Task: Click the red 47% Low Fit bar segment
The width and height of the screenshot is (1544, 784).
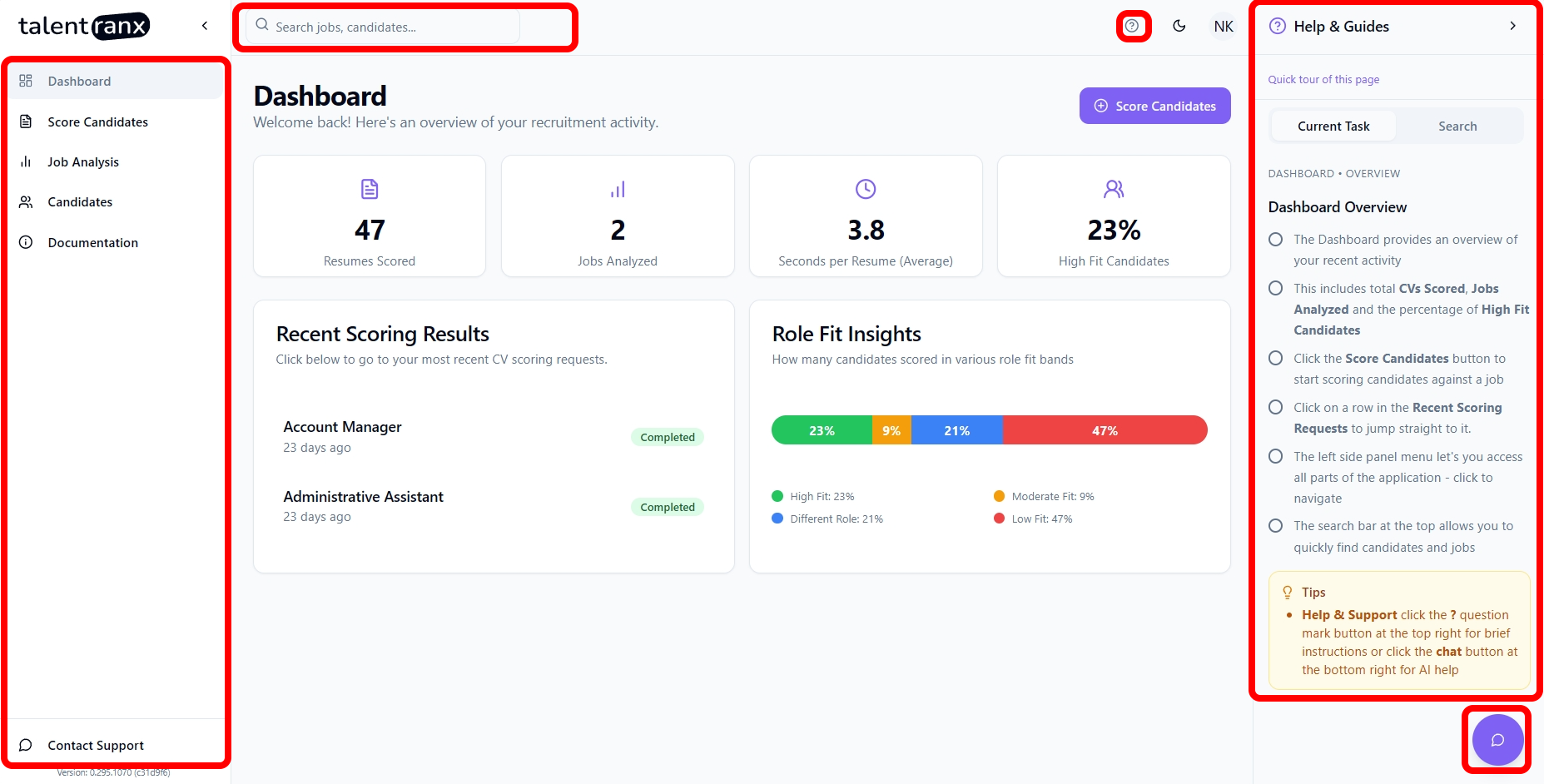Action: pyautogui.click(x=1105, y=430)
